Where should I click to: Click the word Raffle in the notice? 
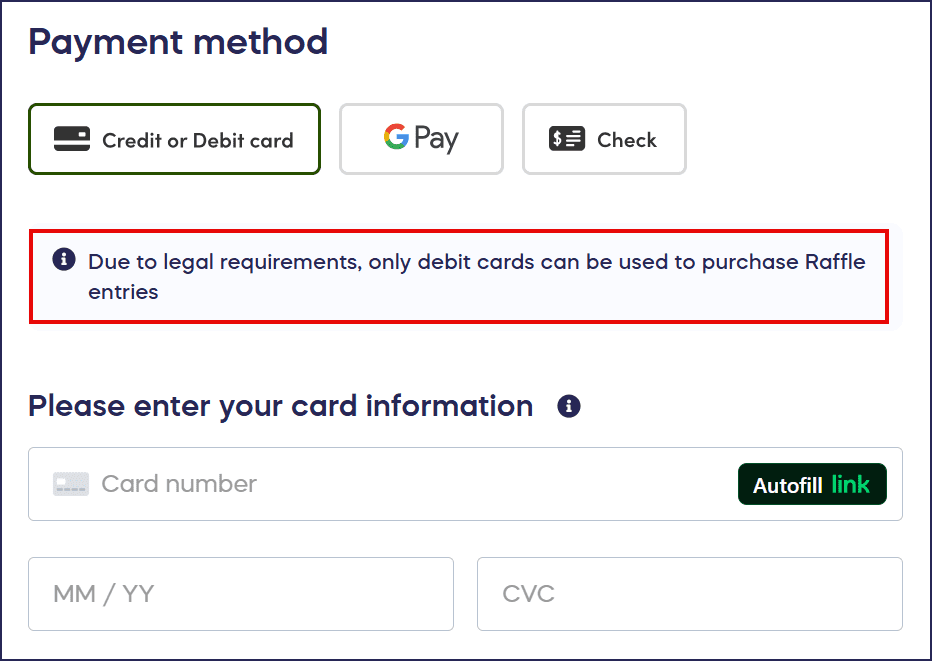[x=835, y=263]
